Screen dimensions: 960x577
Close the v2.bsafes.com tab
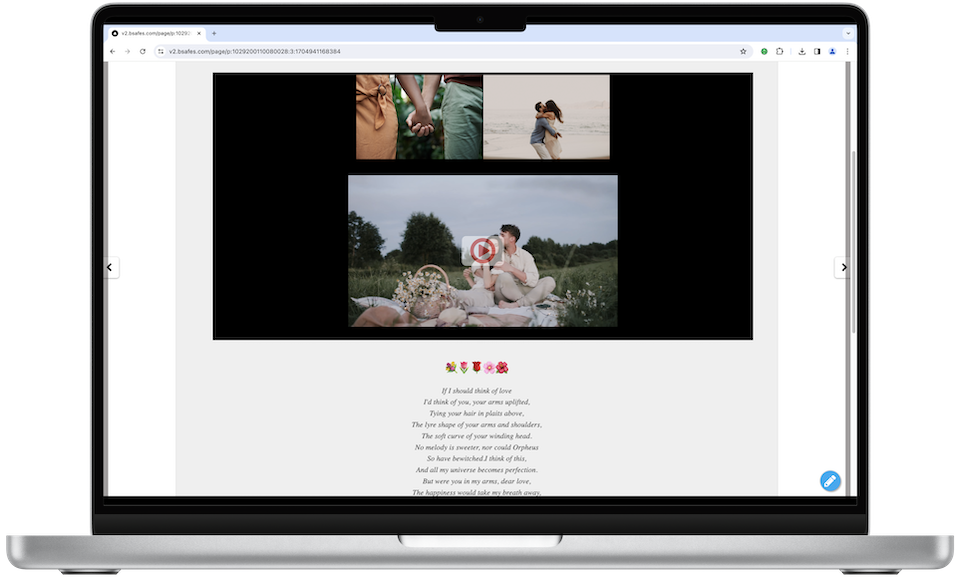[199, 33]
